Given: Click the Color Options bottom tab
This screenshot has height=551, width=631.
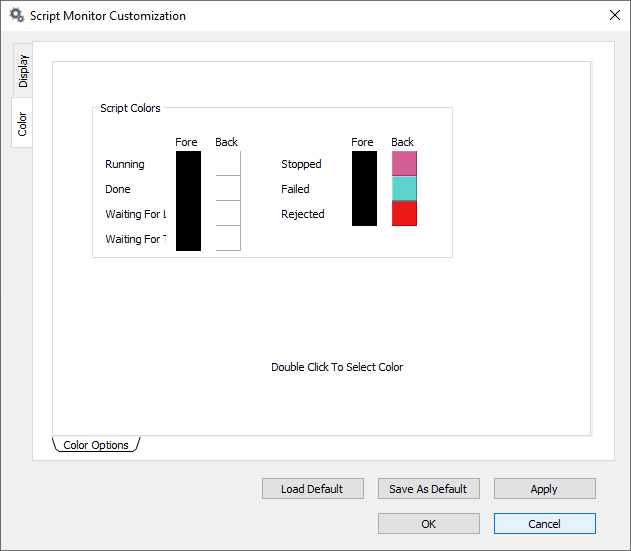Looking at the screenshot, I should (x=96, y=445).
